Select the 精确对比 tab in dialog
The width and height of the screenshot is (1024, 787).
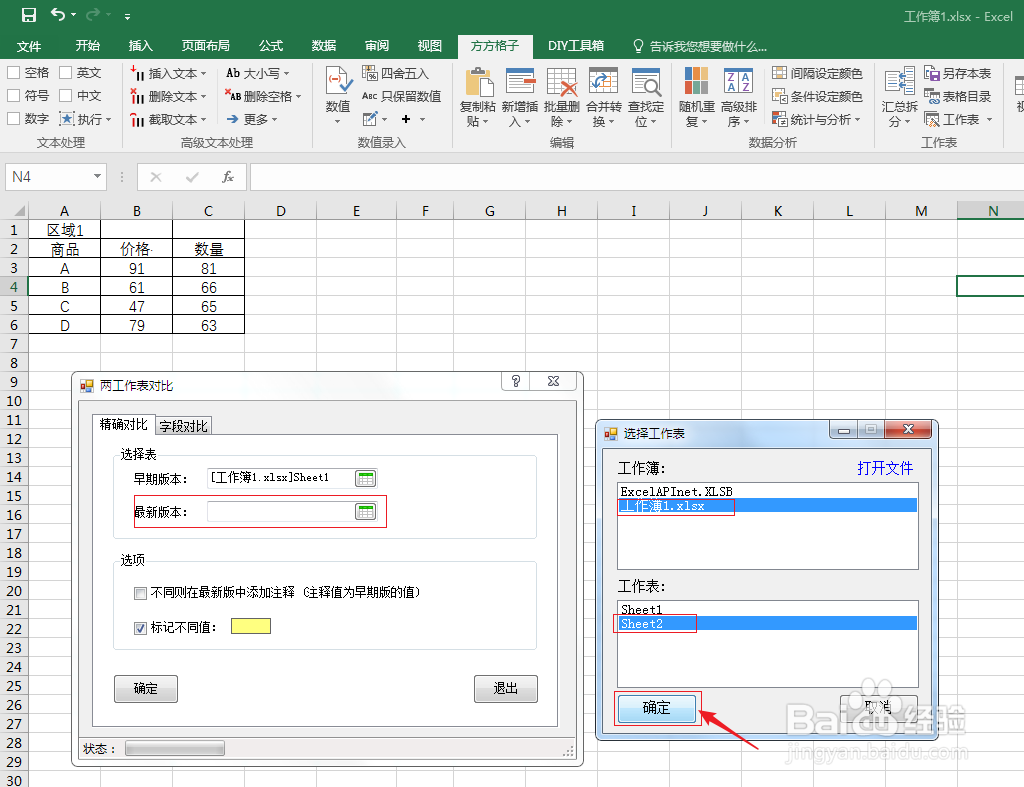tap(123, 425)
